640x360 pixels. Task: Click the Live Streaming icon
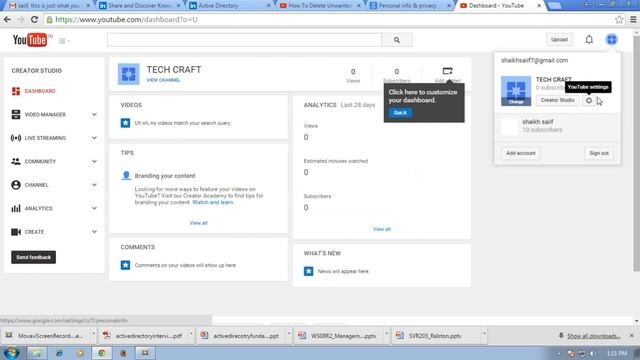(16, 138)
